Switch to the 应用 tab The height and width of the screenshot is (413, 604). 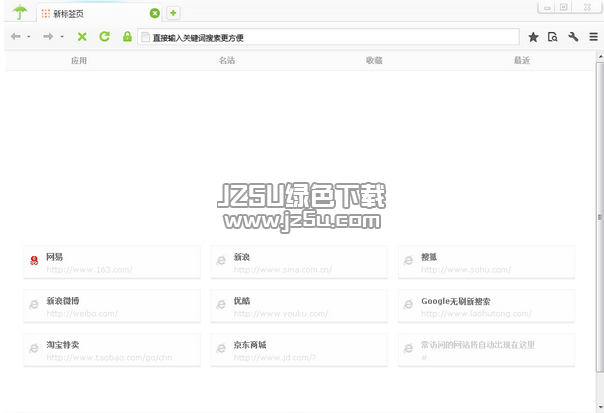click(x=79, y=60)
